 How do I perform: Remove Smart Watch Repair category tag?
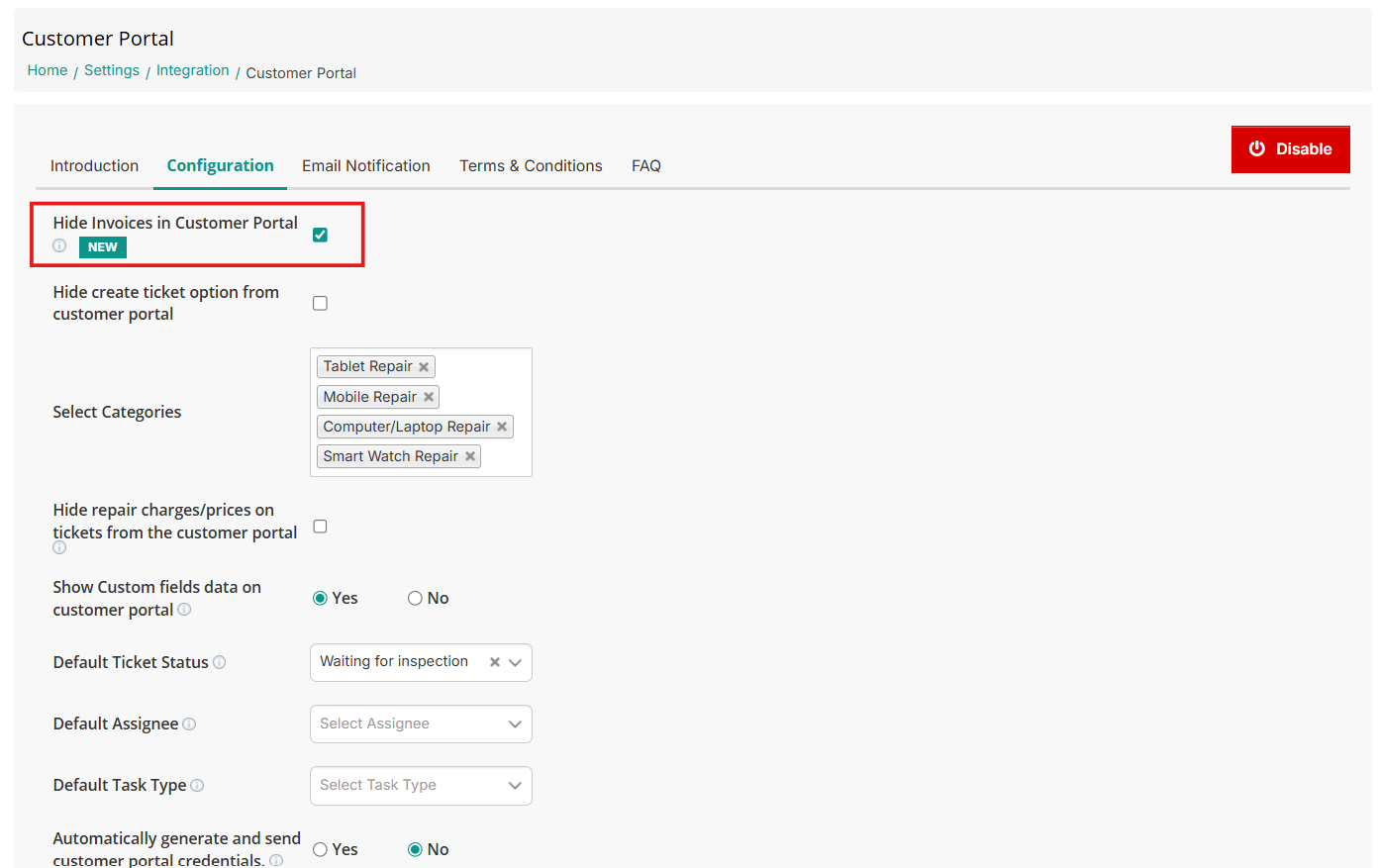point(470,456)
